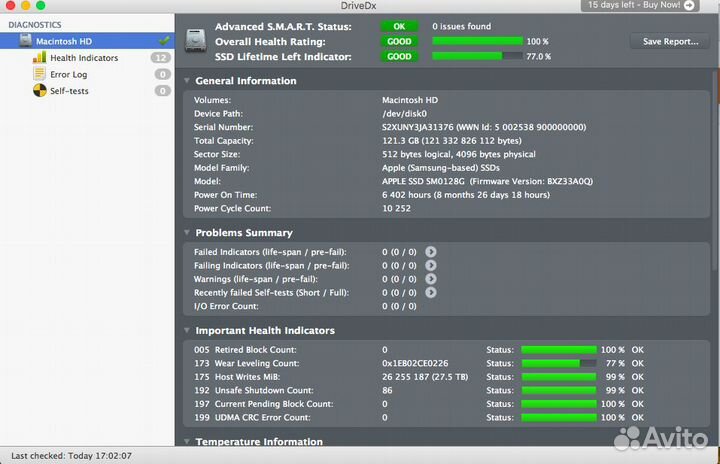Image resolution: width=720 pixels, height=464 pixels.
Task: Open the Self-tests sidebar item
Action: tap(70, 90)
